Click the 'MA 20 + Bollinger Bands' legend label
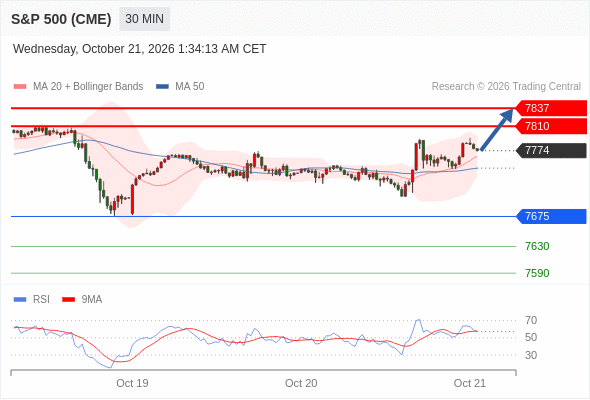 (x=88, y=87)
